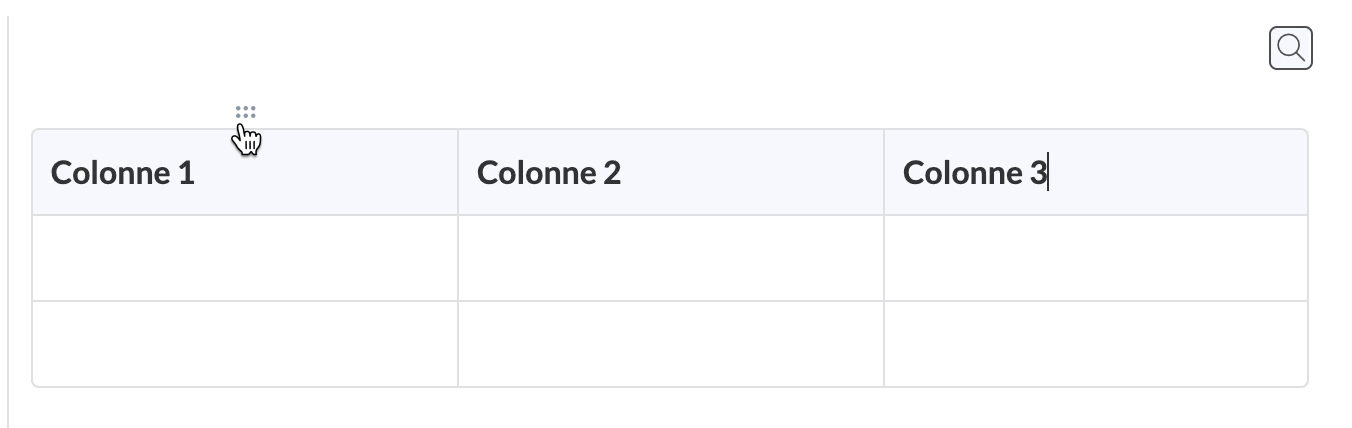Place cursor in Colonne 3 header
Viewport: 1352px width, 428px height.
click(x=1095, y=173)
